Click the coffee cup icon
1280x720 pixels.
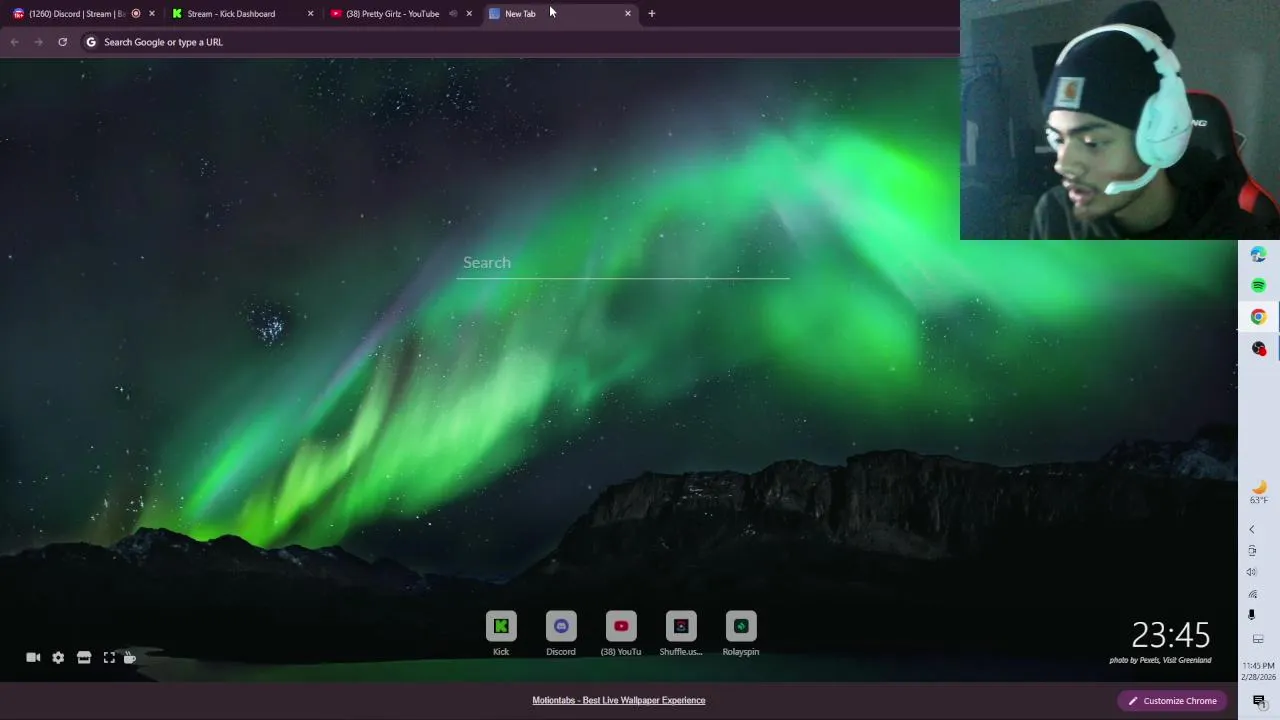(x=130, y=657)
